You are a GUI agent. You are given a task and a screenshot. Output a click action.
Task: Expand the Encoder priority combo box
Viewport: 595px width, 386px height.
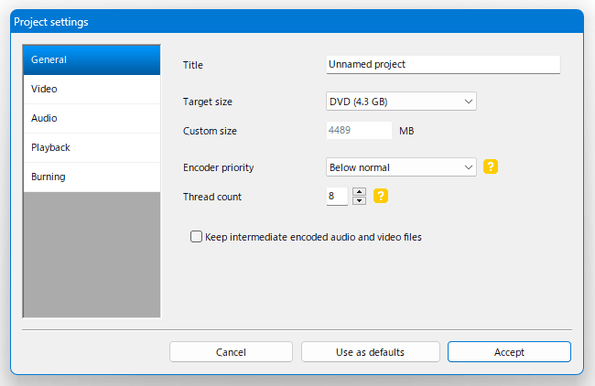401,167
